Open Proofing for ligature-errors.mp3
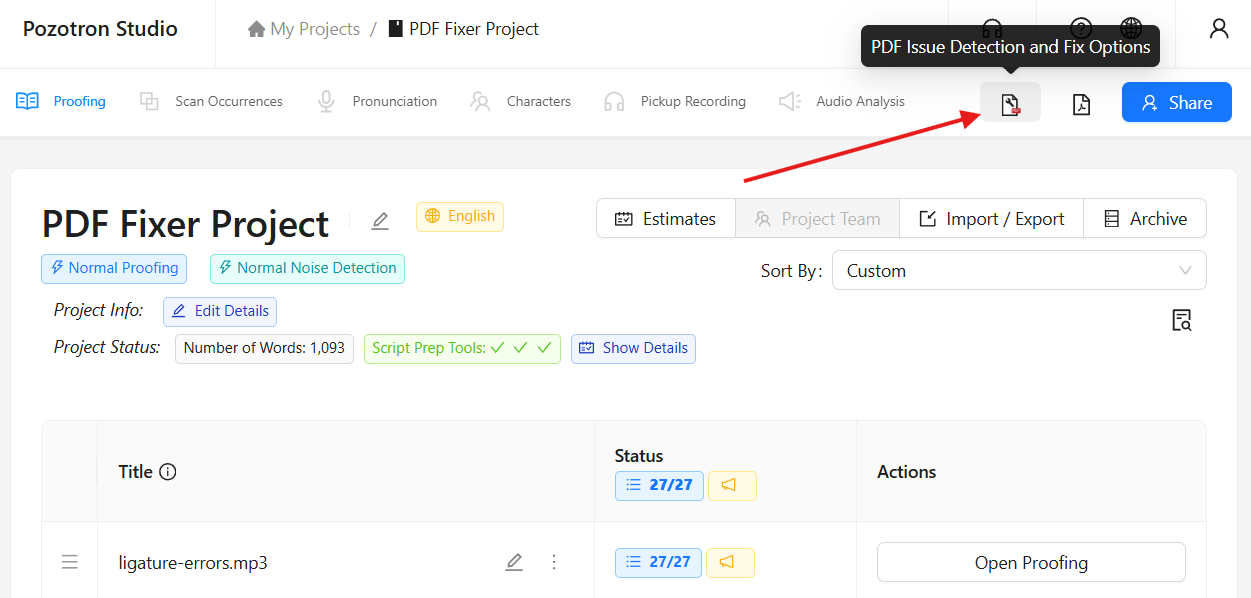The width and height of the screenshot is (1251, 598). (1031, 562)
